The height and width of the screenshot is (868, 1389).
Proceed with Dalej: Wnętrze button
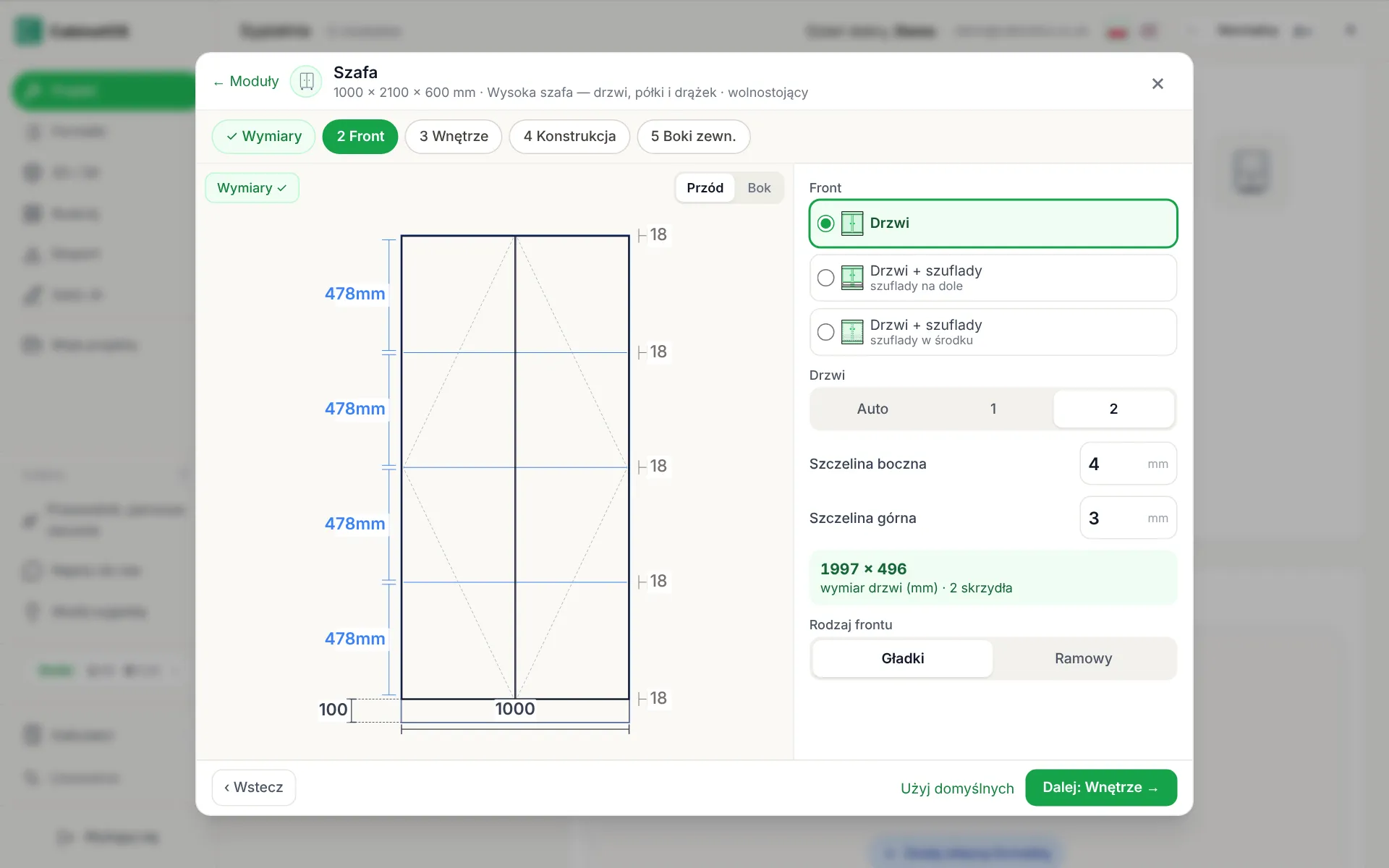pyautogui.click(x=1100, y=788)
